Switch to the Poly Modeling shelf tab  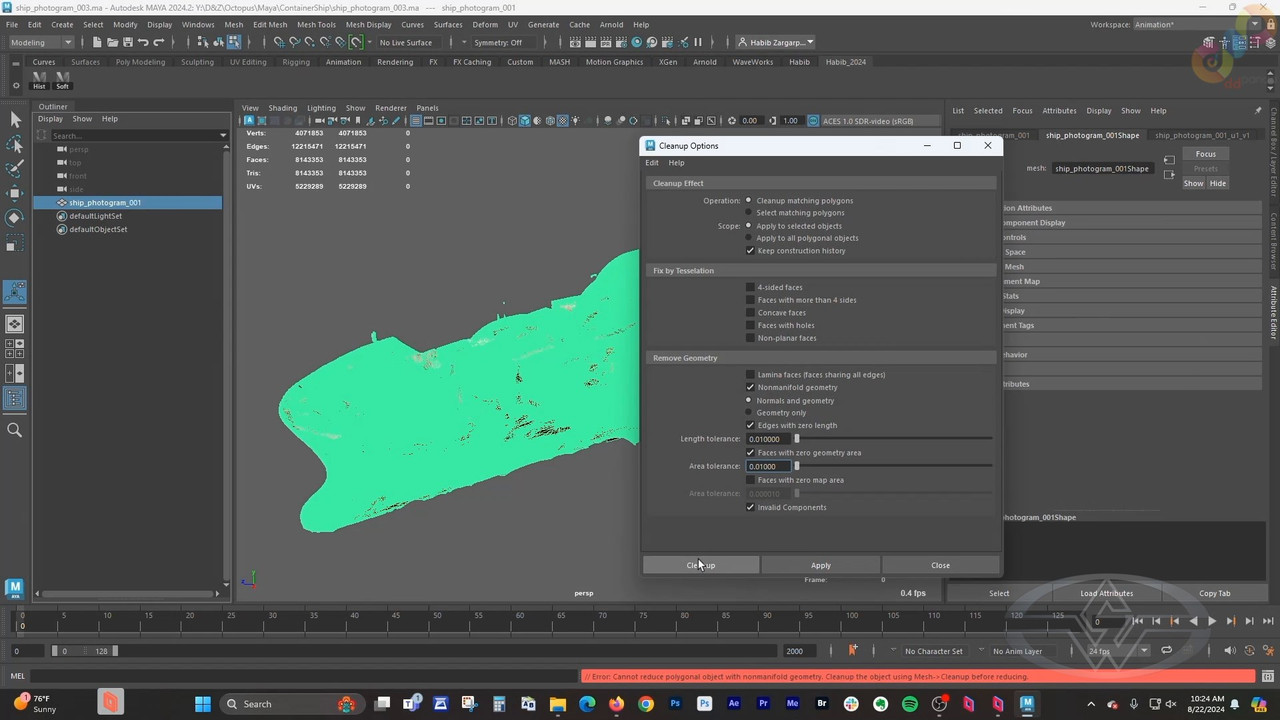point(140,62)
